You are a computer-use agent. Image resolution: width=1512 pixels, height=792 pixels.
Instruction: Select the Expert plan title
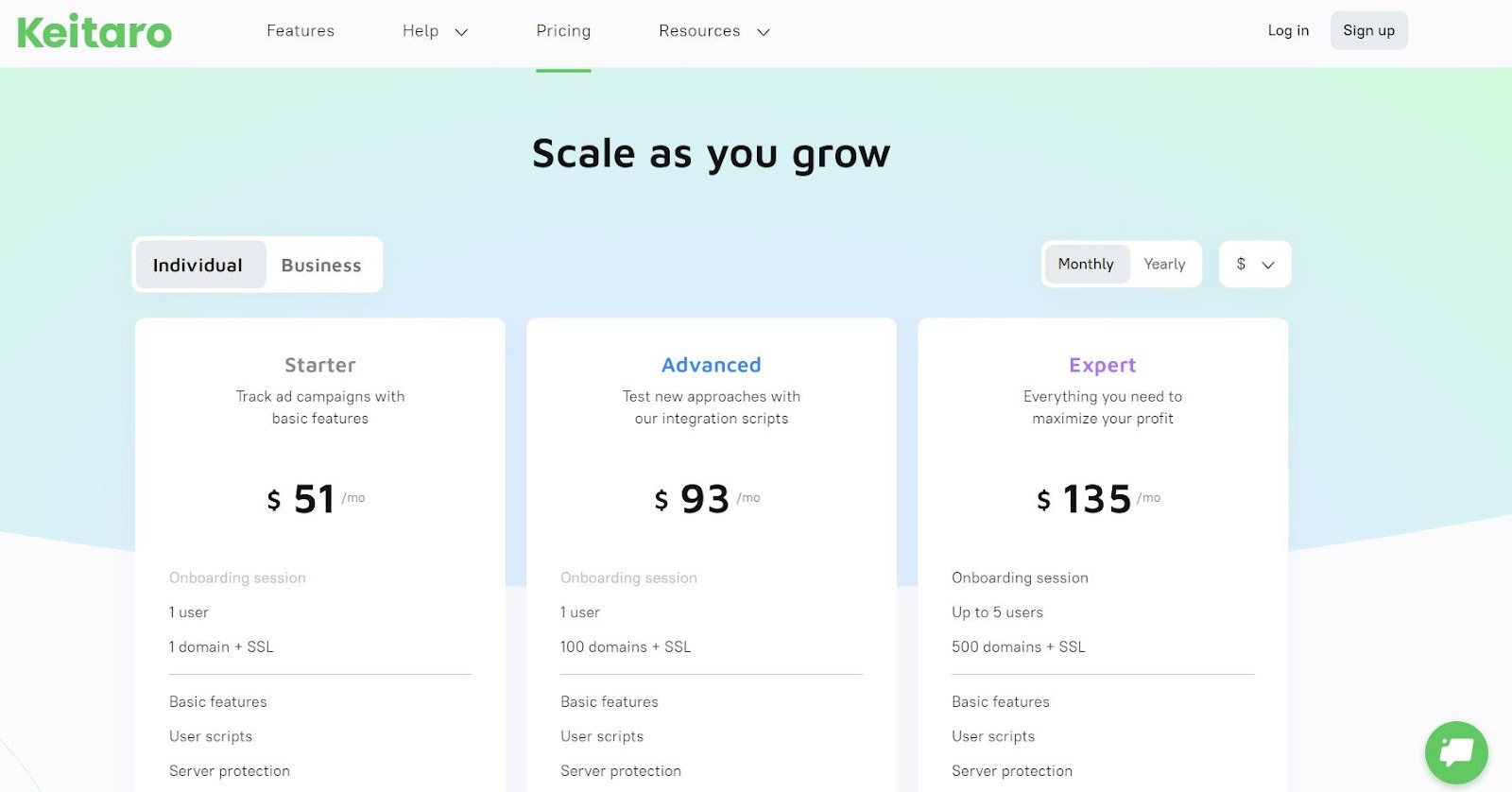pyautogui.click(x=1102, y=365)
